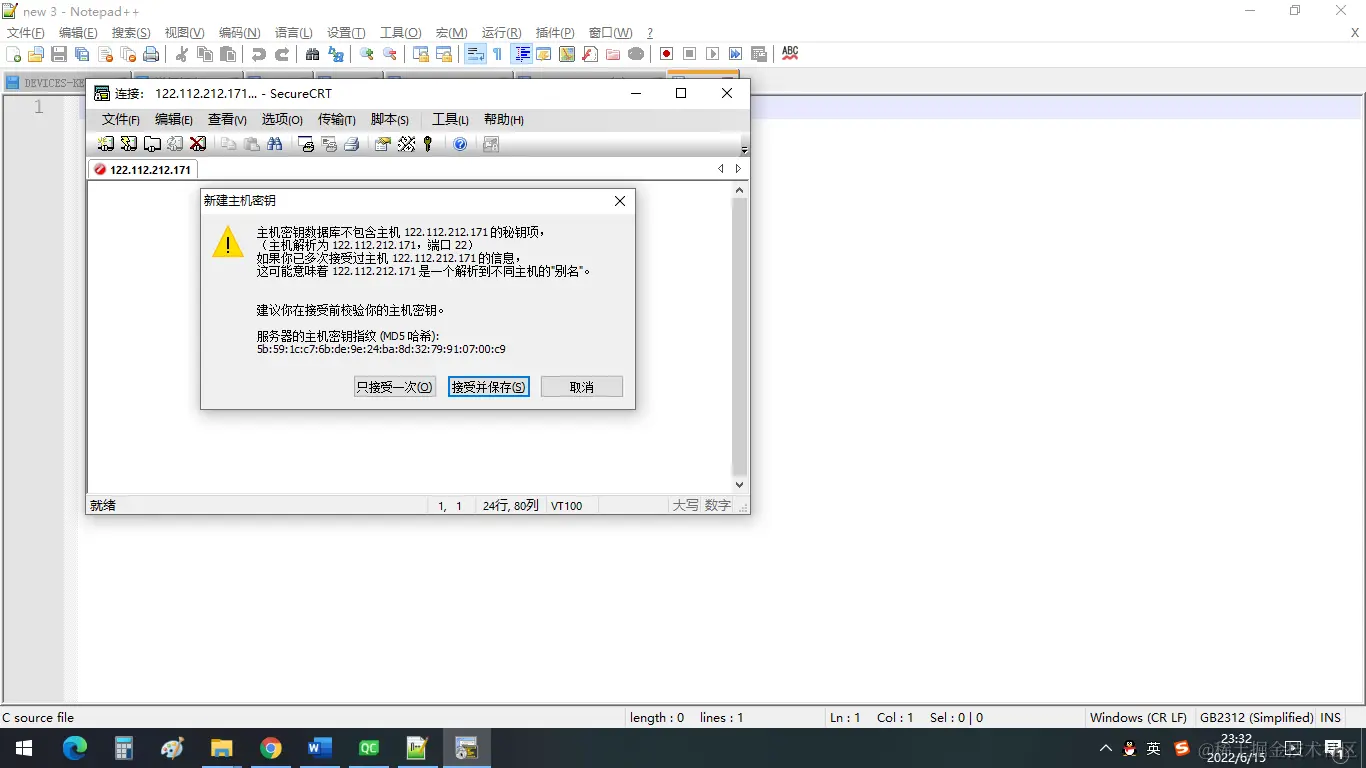Select the 122.112.212.171 session tab

(143, 170)
